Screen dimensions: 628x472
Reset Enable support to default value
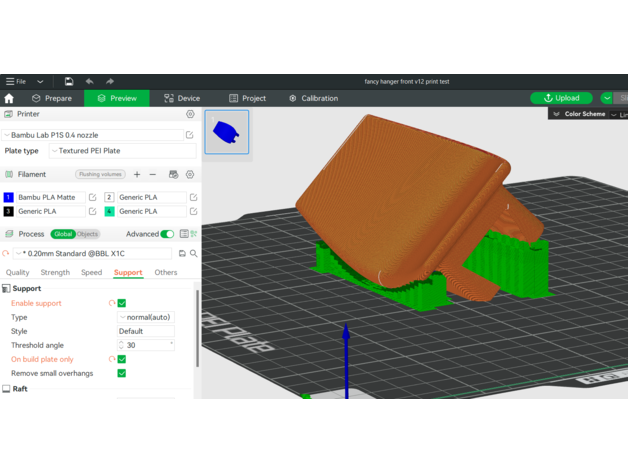click(x=110, y=303)
